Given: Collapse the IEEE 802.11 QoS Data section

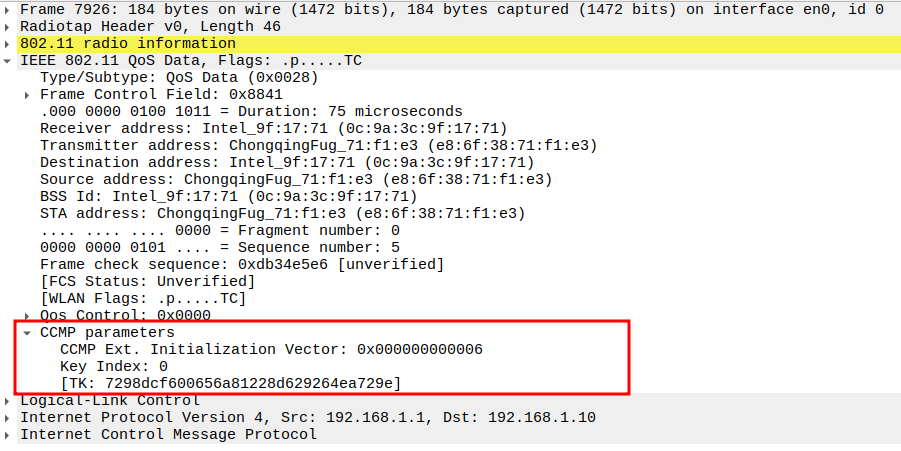Looking at the screenshot, I should (9, 60).
